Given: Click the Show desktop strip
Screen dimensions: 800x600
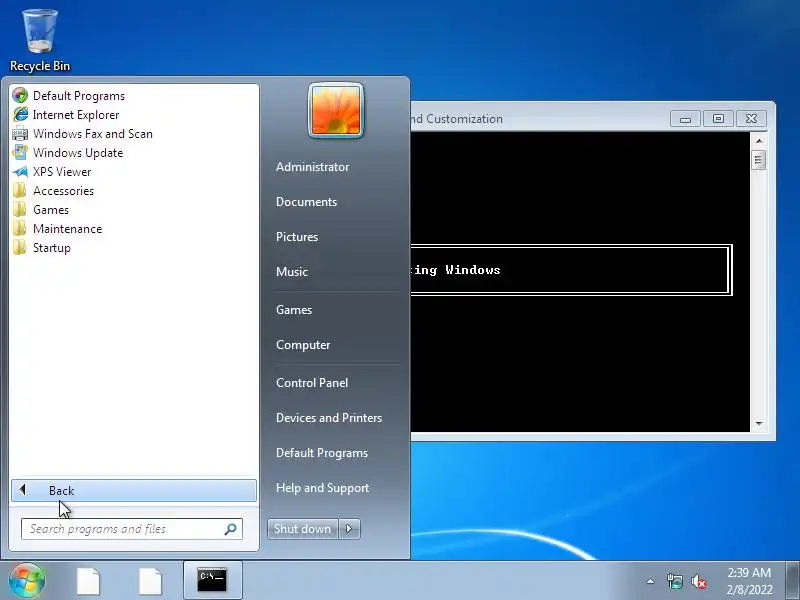Looking at the screenshot, I should click(793, 580).
